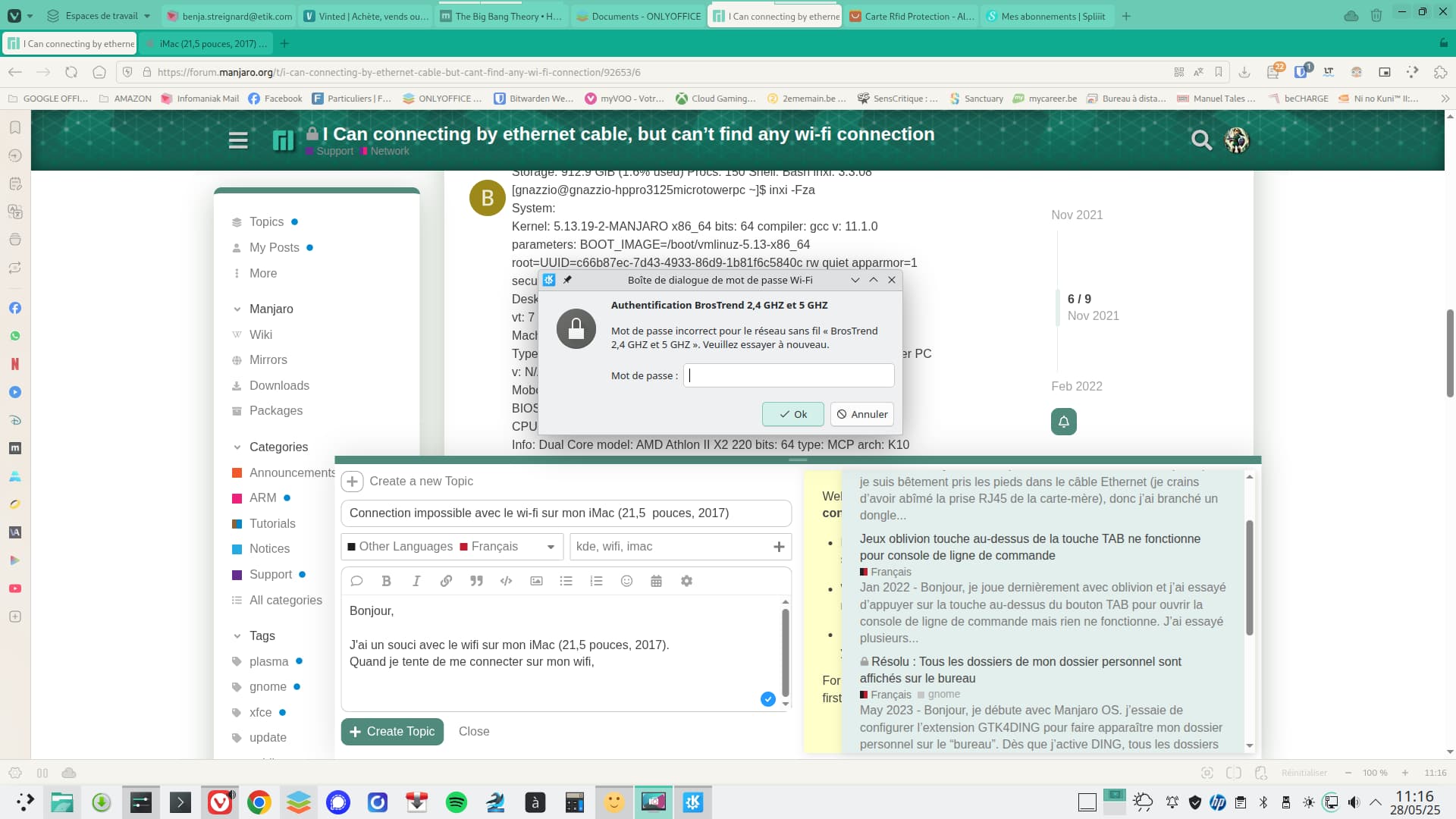Open the Announcements category in sidebar
The height and width of the screenshot is (819, 1456).
click(292, 472)
